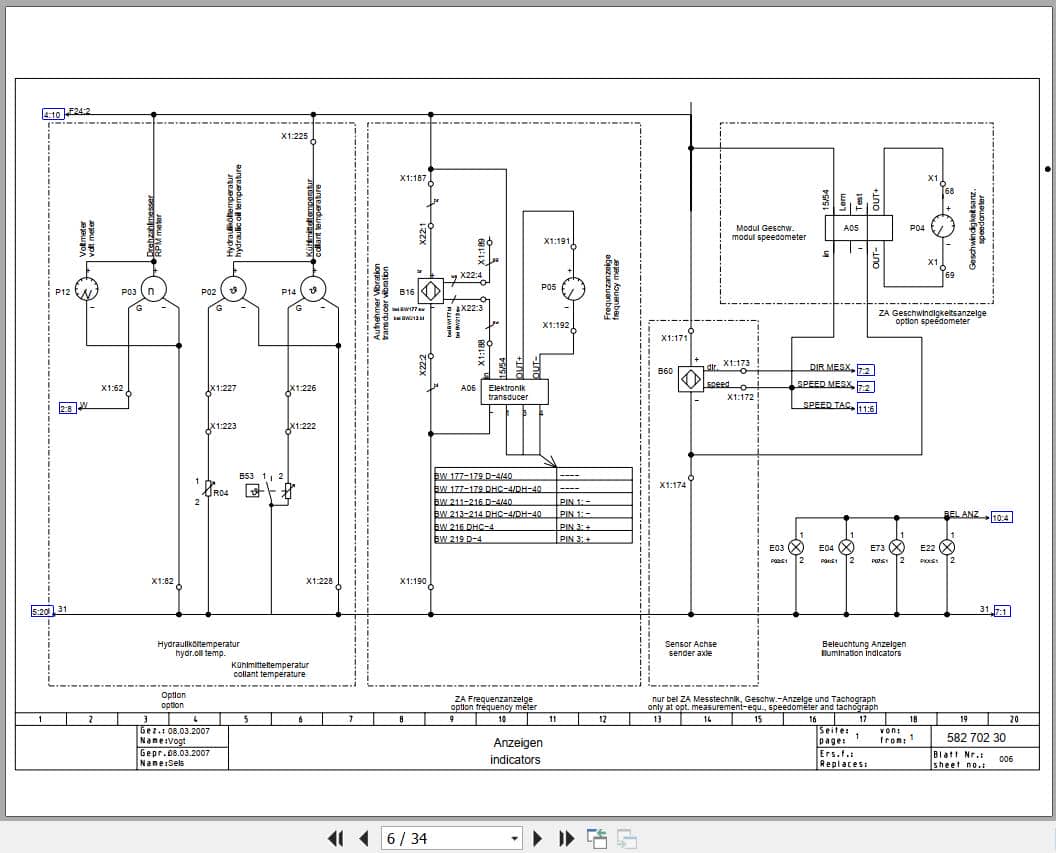
Task: Jump to the last page
Action: (567, 838)
